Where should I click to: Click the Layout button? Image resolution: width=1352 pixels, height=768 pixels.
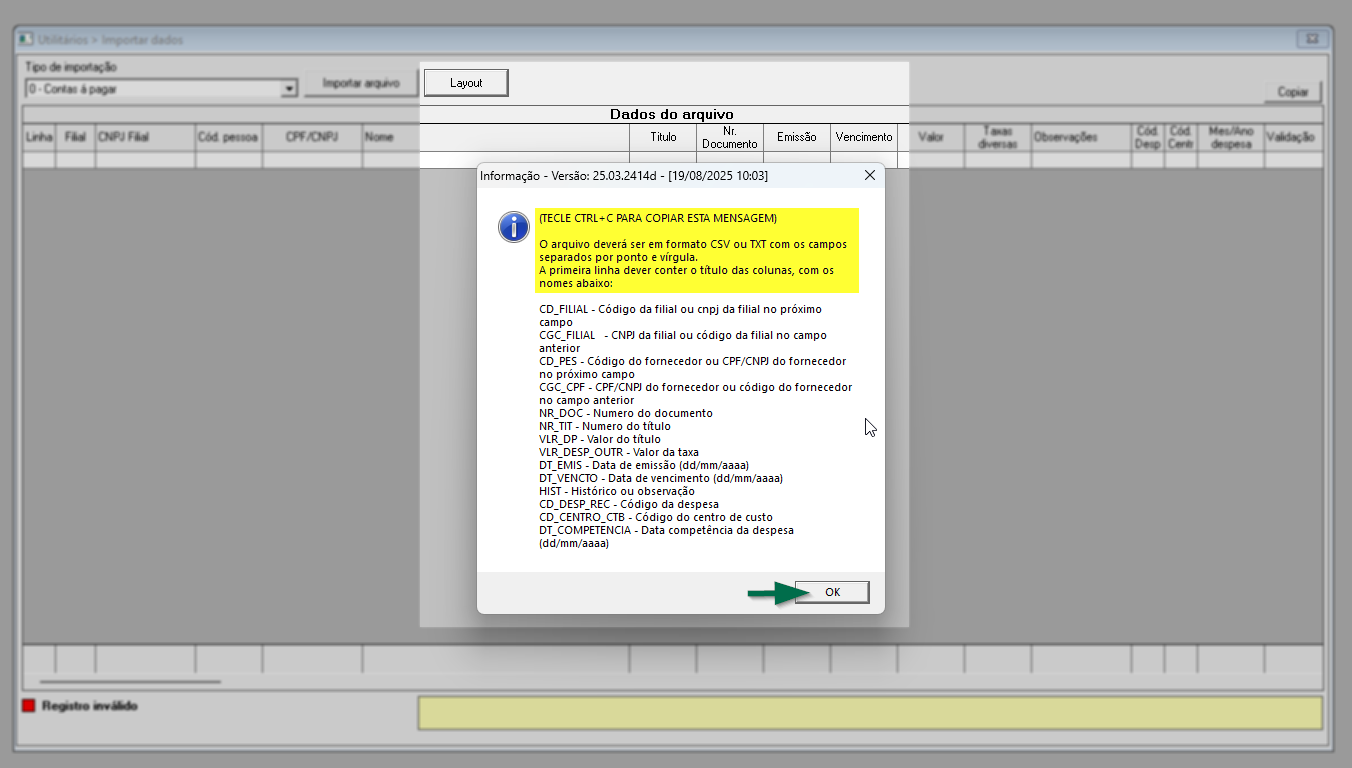coord(466,83)
